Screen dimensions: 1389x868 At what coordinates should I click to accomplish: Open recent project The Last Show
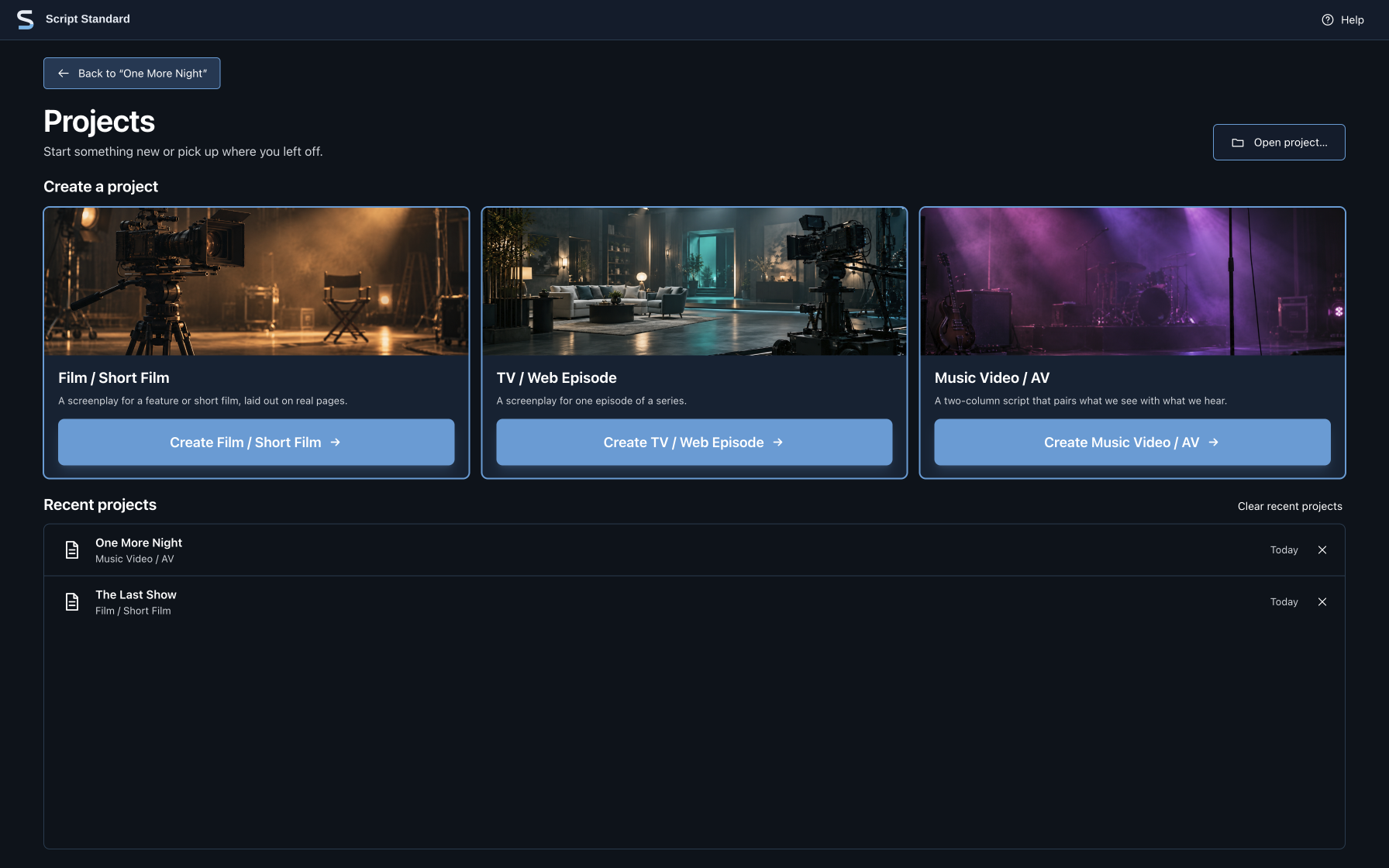pos(694,602)
